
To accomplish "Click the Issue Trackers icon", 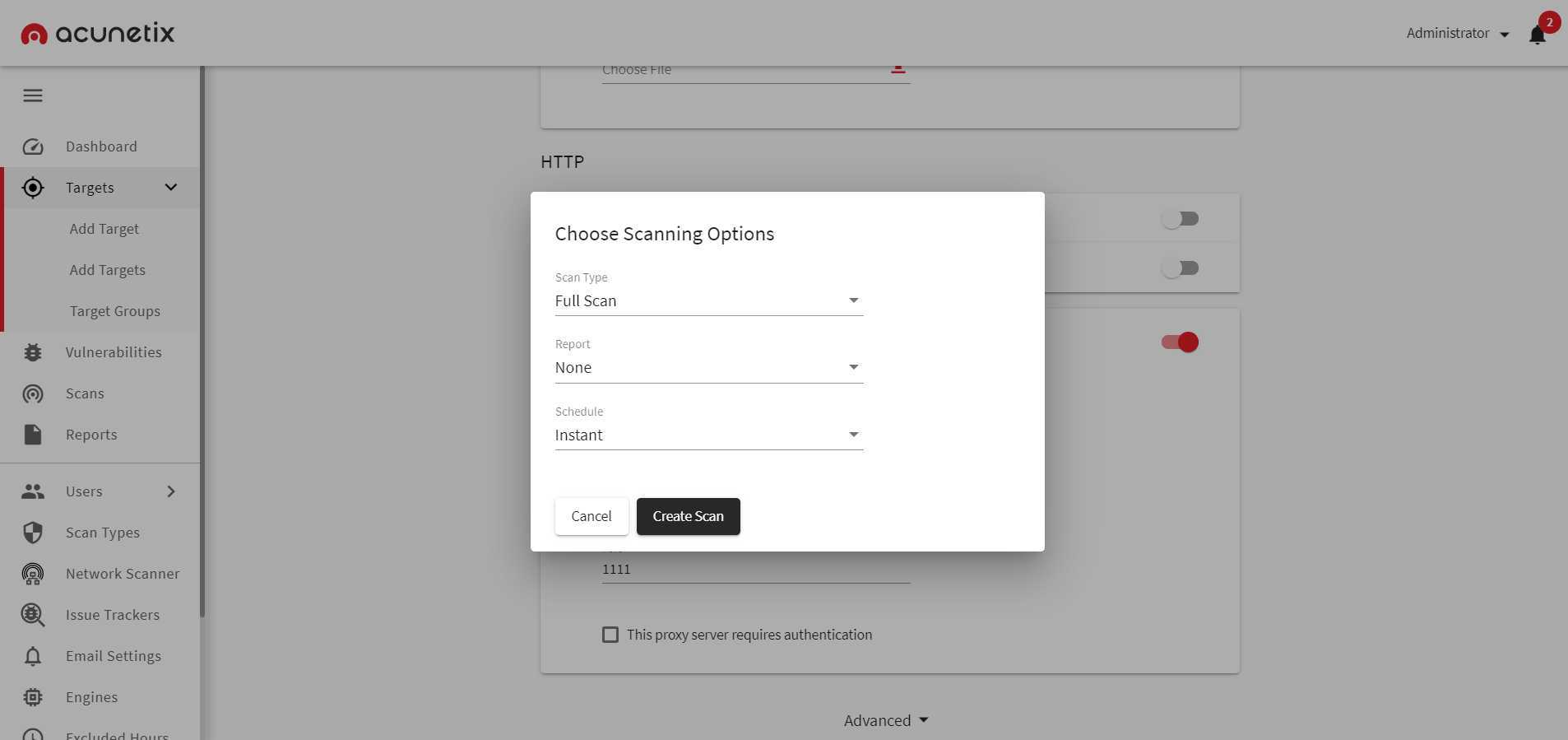I will [x=33, y=615].
